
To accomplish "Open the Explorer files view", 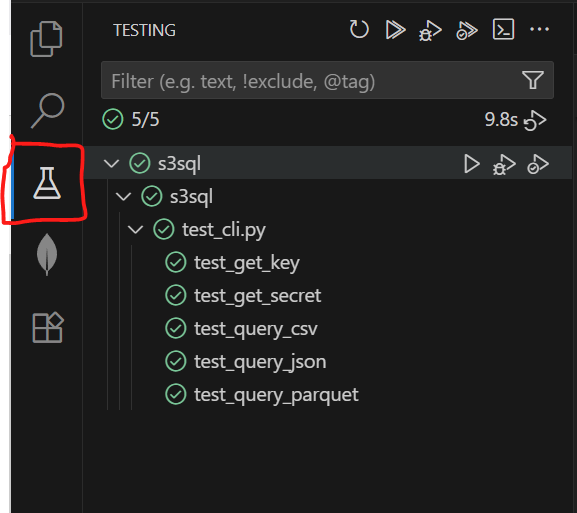I will click(46, 39).
